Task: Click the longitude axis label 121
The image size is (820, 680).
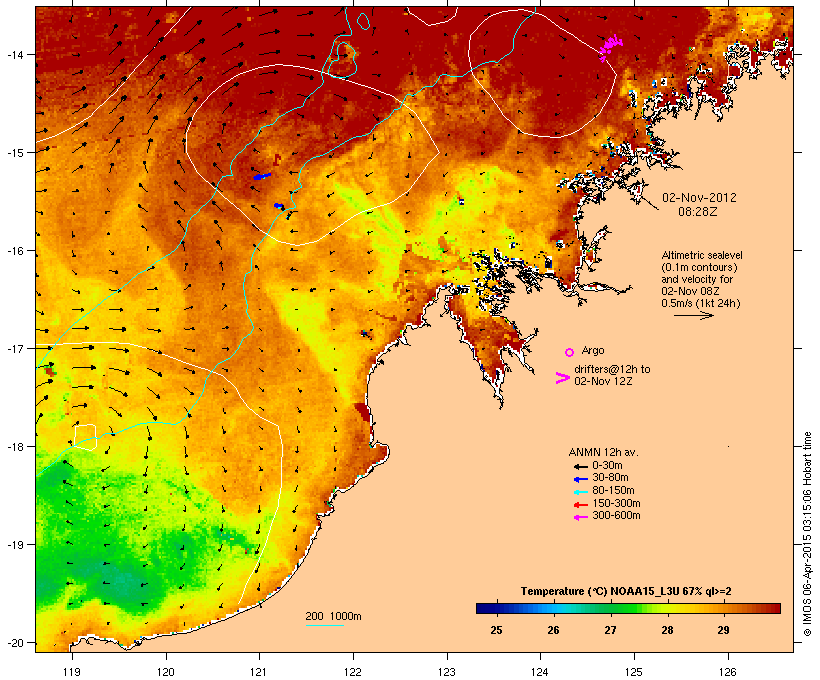Action: coord(259,672)
